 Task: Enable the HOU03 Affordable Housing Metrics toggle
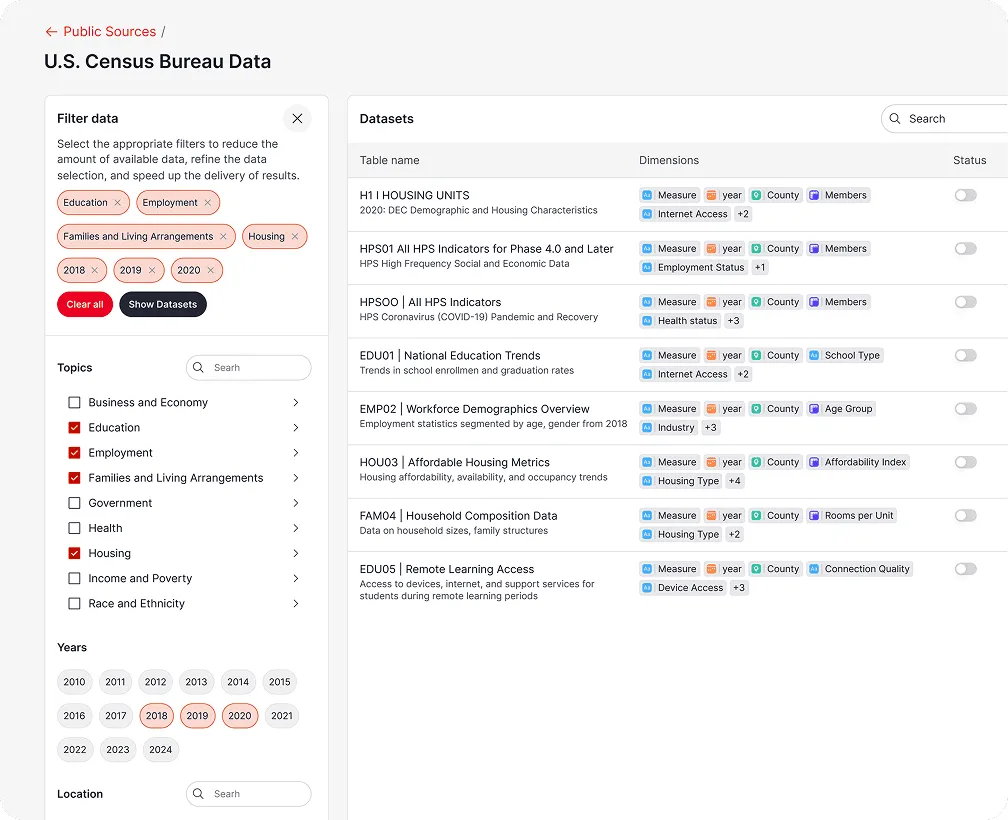(966, 462)
